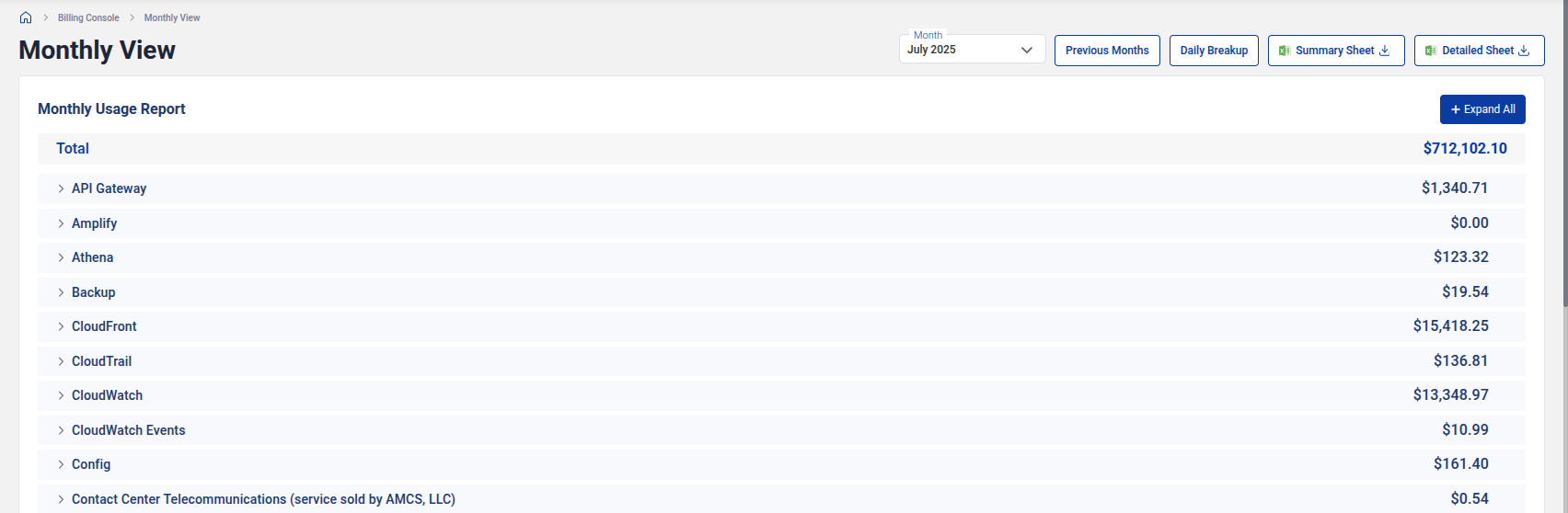Click the Excel icon on Detailed Sheet
This screenshot has height=513, width=1568.
(x=1431, y=51)
